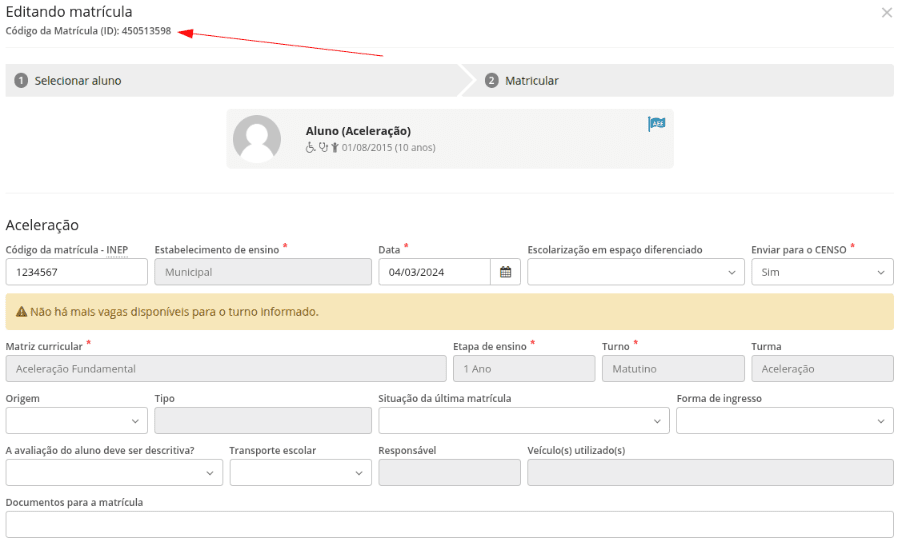Open Escolarização em espaço diferenciado dropdown
This screenshot has height=543, width=899.
click(635, 272)
